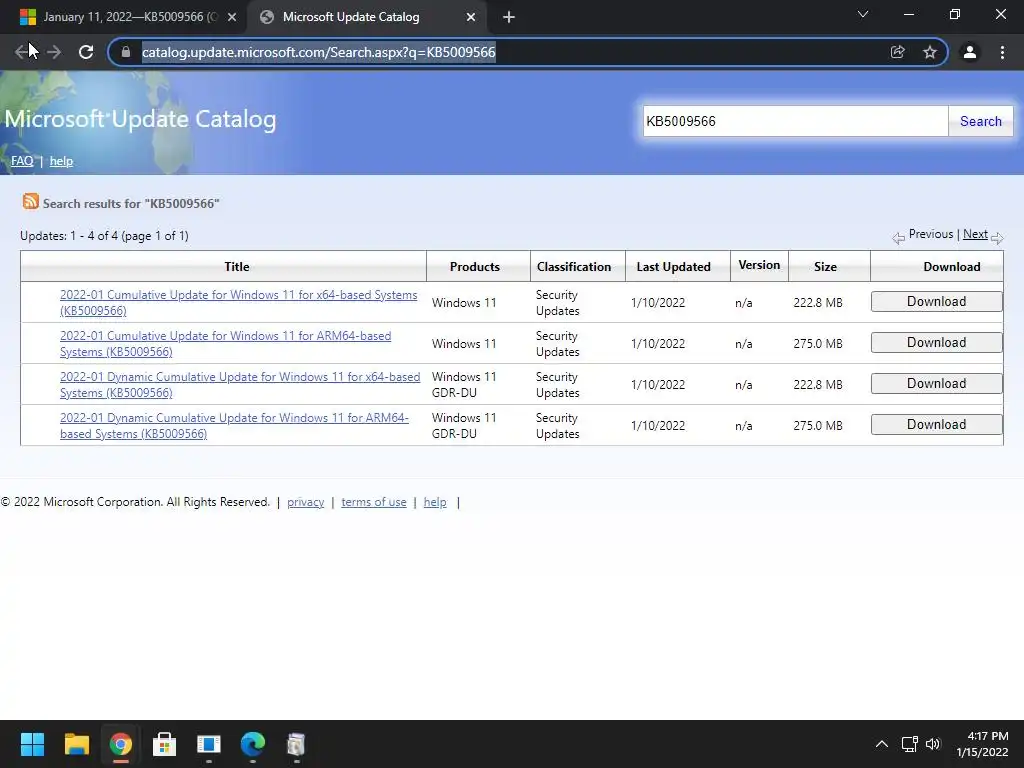Viewport: 1024px width, 768px height.
Task: Open Dynamic Cumulative Update ARM64-based link
Action: 234,426
